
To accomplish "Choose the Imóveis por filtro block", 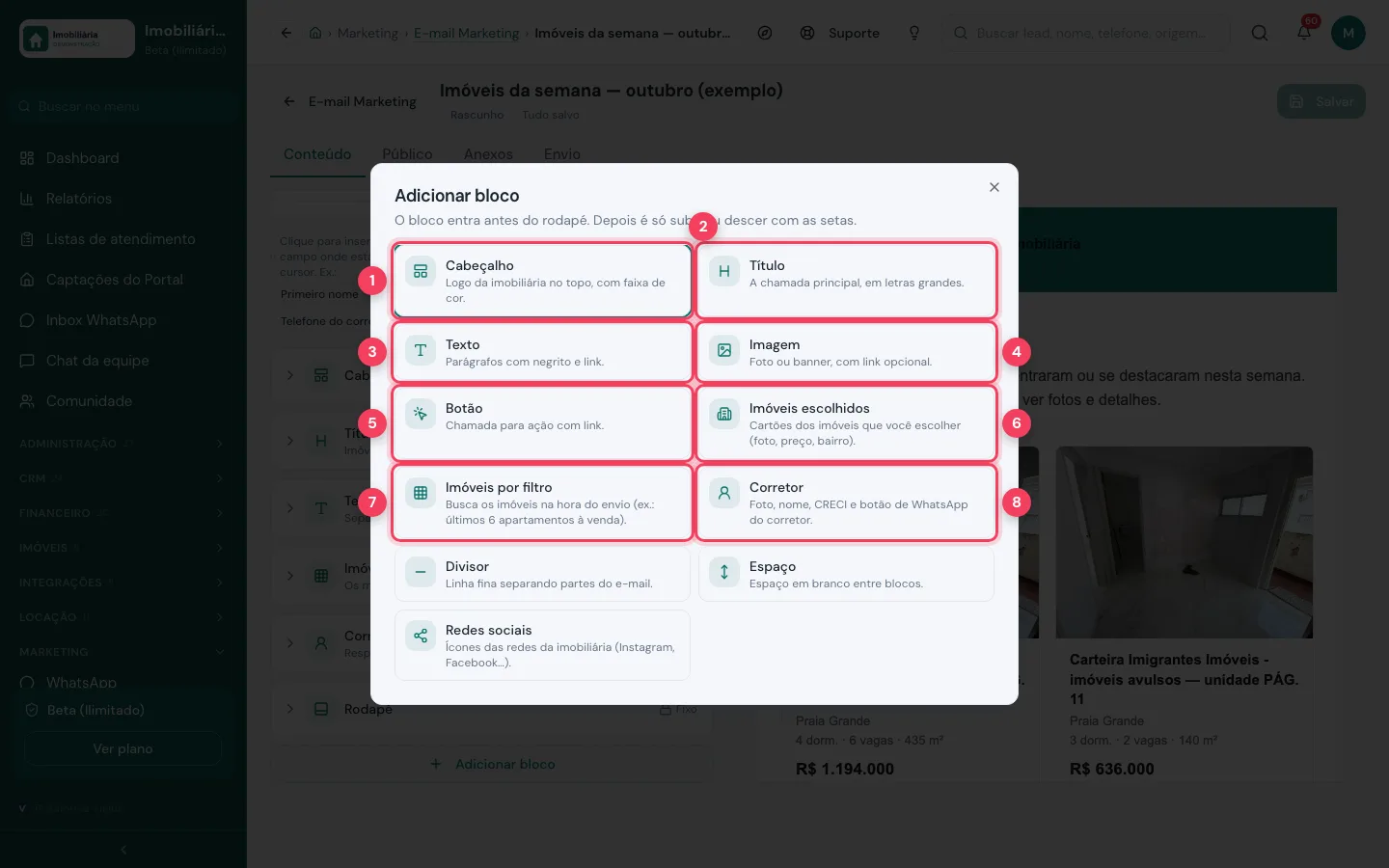I will [542, 502].
